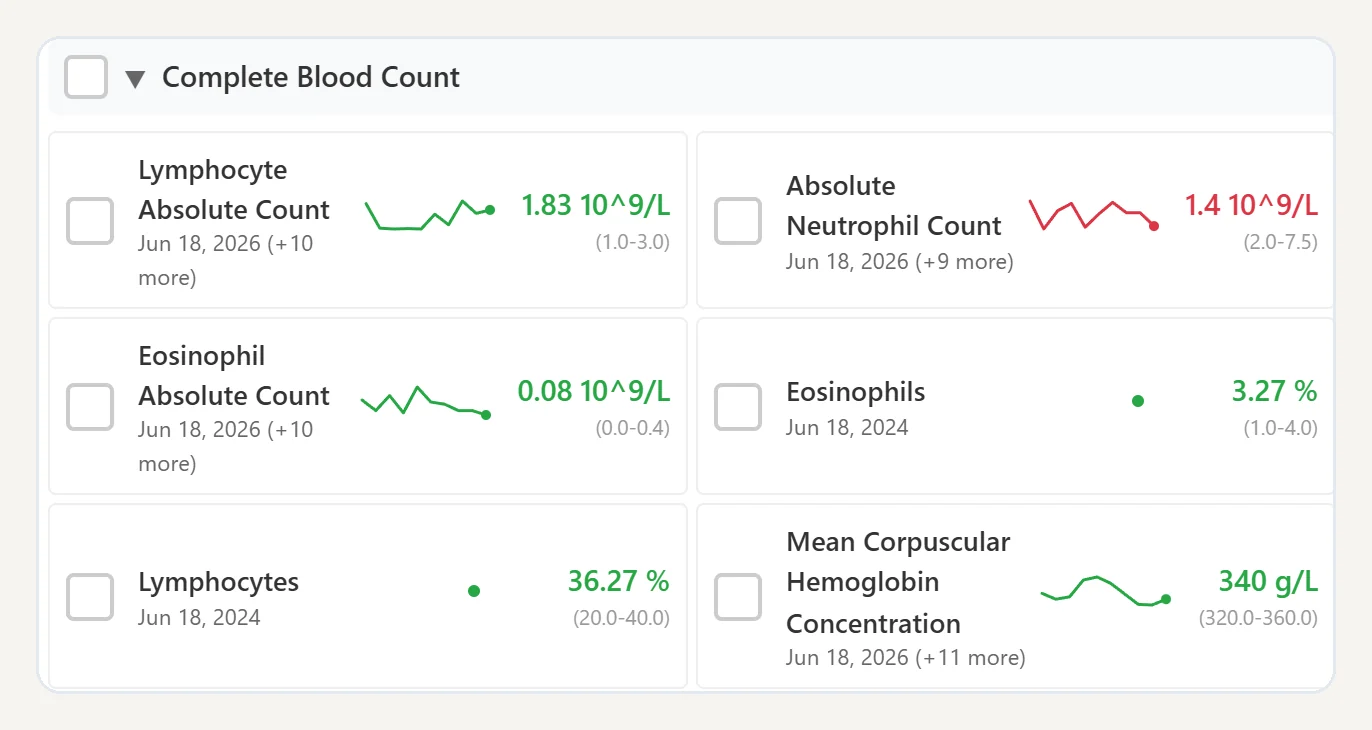The width and height of the screenshot is (1372, 730).
Task: Click the (1.0-4.0) reference range
Action: click(1281, 428)
